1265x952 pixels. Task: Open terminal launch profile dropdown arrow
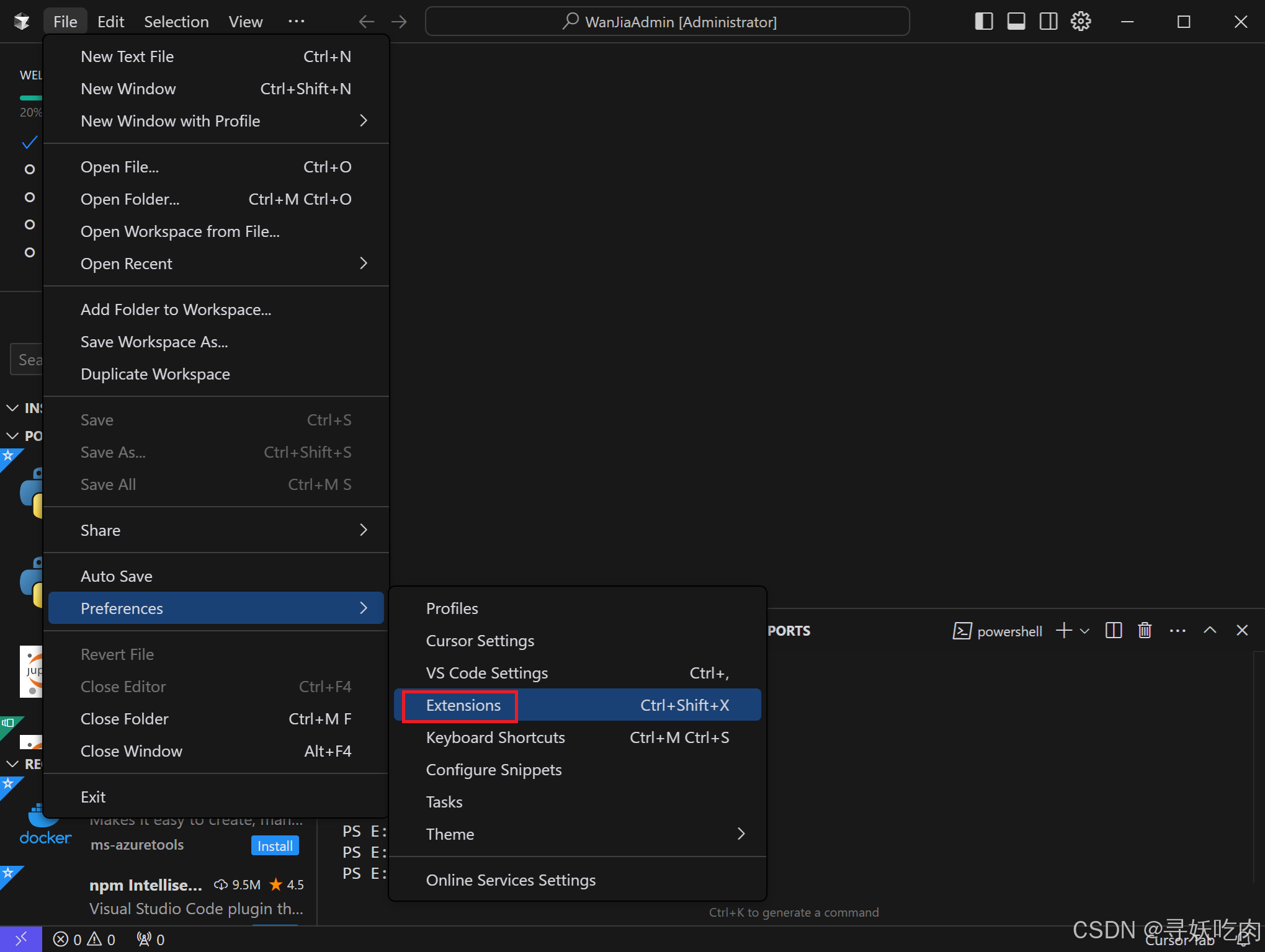click(x=1084, y=631)
